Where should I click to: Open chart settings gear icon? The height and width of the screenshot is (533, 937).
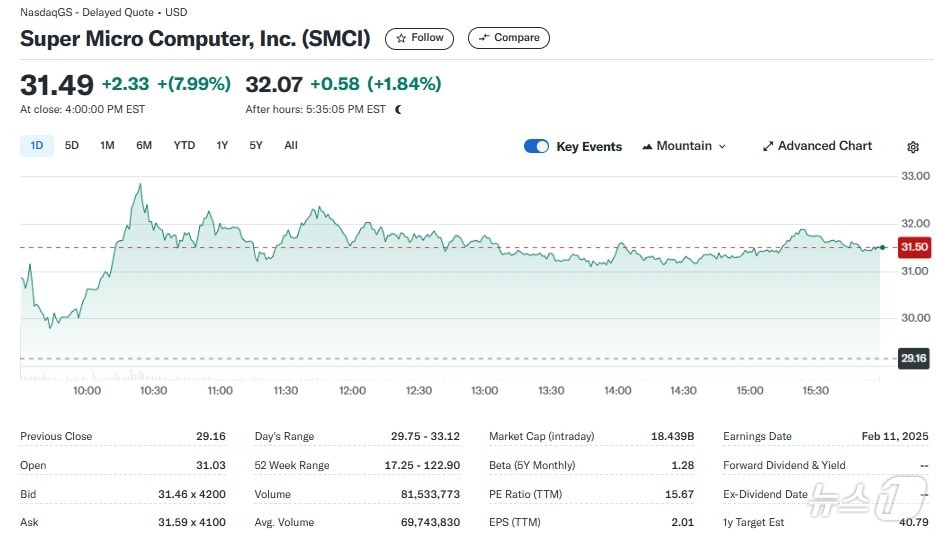[x=912, y=147]
